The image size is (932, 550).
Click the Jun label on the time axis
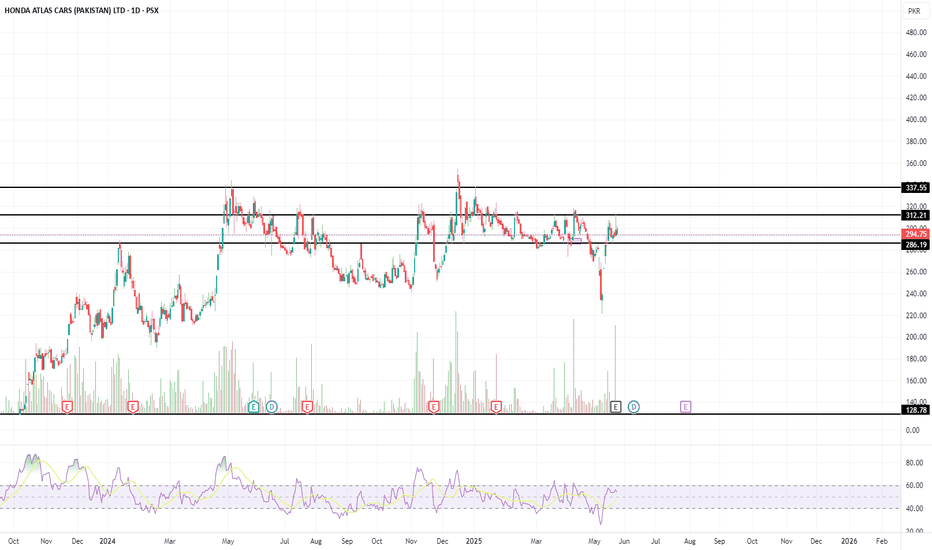tap(624, 541)
